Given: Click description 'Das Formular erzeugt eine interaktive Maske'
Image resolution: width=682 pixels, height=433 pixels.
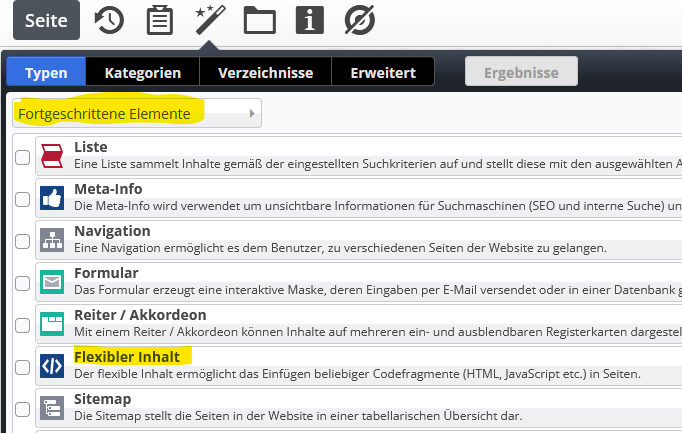Looking at the screenshot, I should click(378, 290).
